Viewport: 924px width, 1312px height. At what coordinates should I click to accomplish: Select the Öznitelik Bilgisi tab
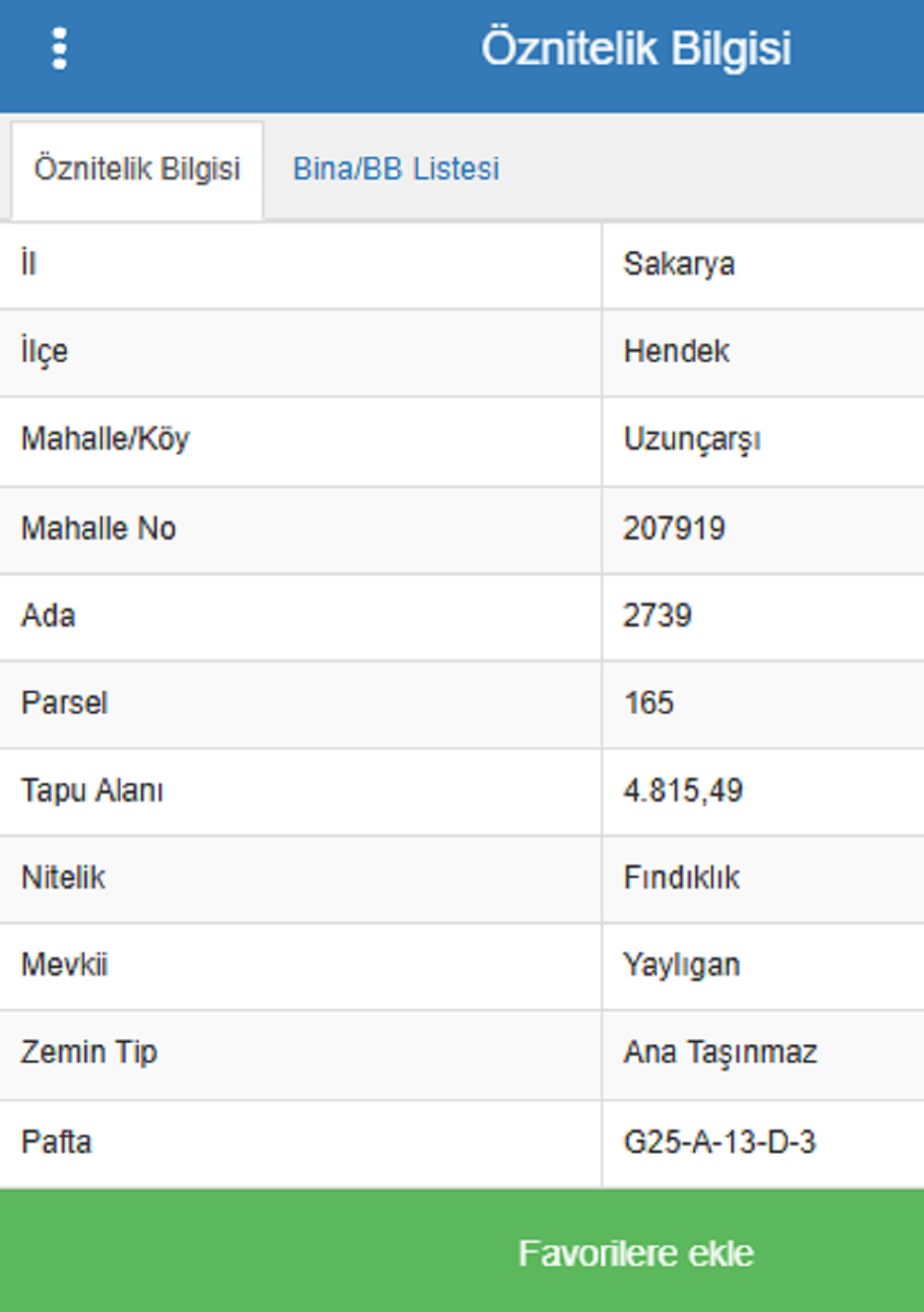(137, 169)
